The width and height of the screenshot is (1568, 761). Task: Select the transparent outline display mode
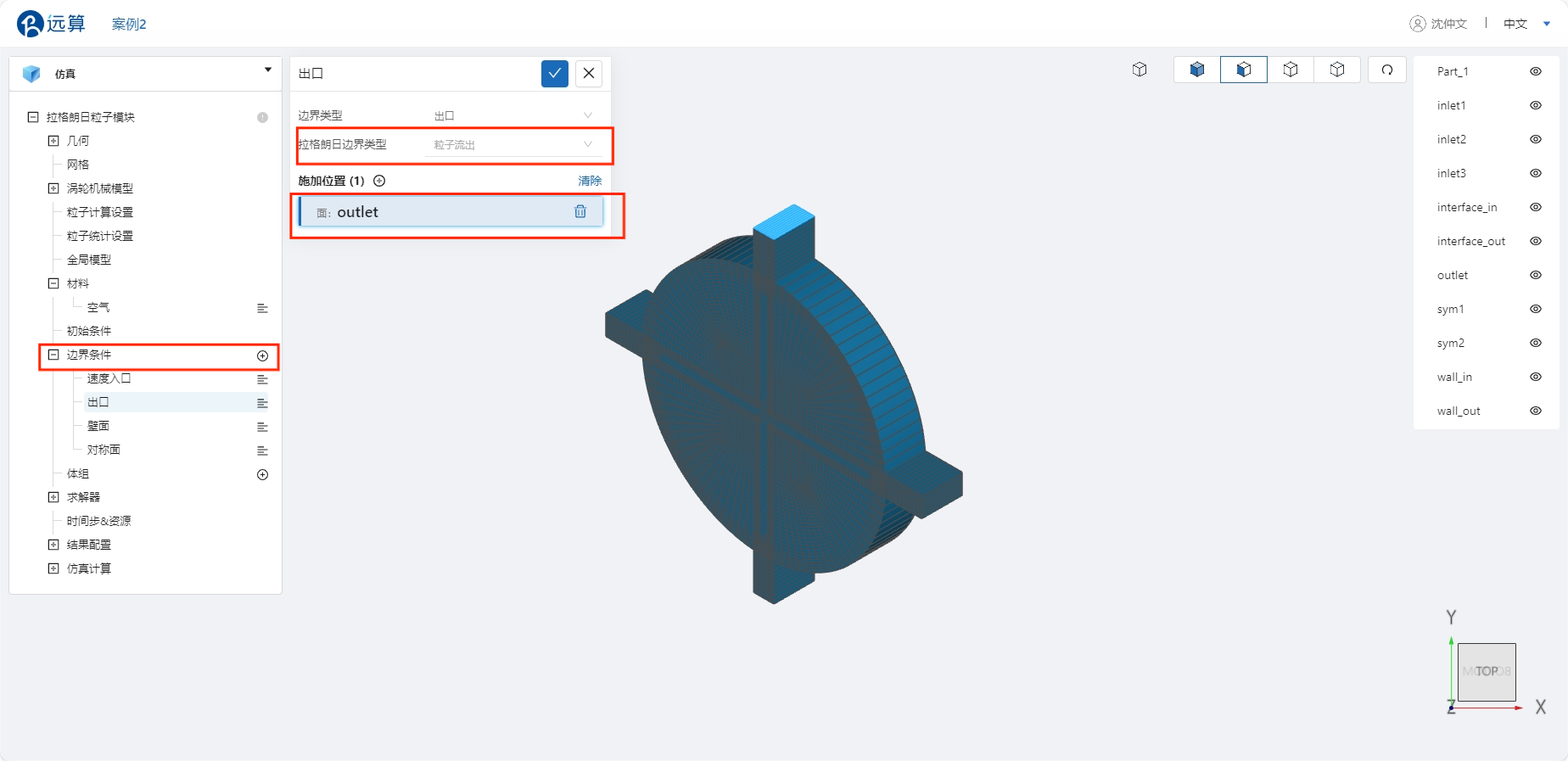click(1337, 70)
